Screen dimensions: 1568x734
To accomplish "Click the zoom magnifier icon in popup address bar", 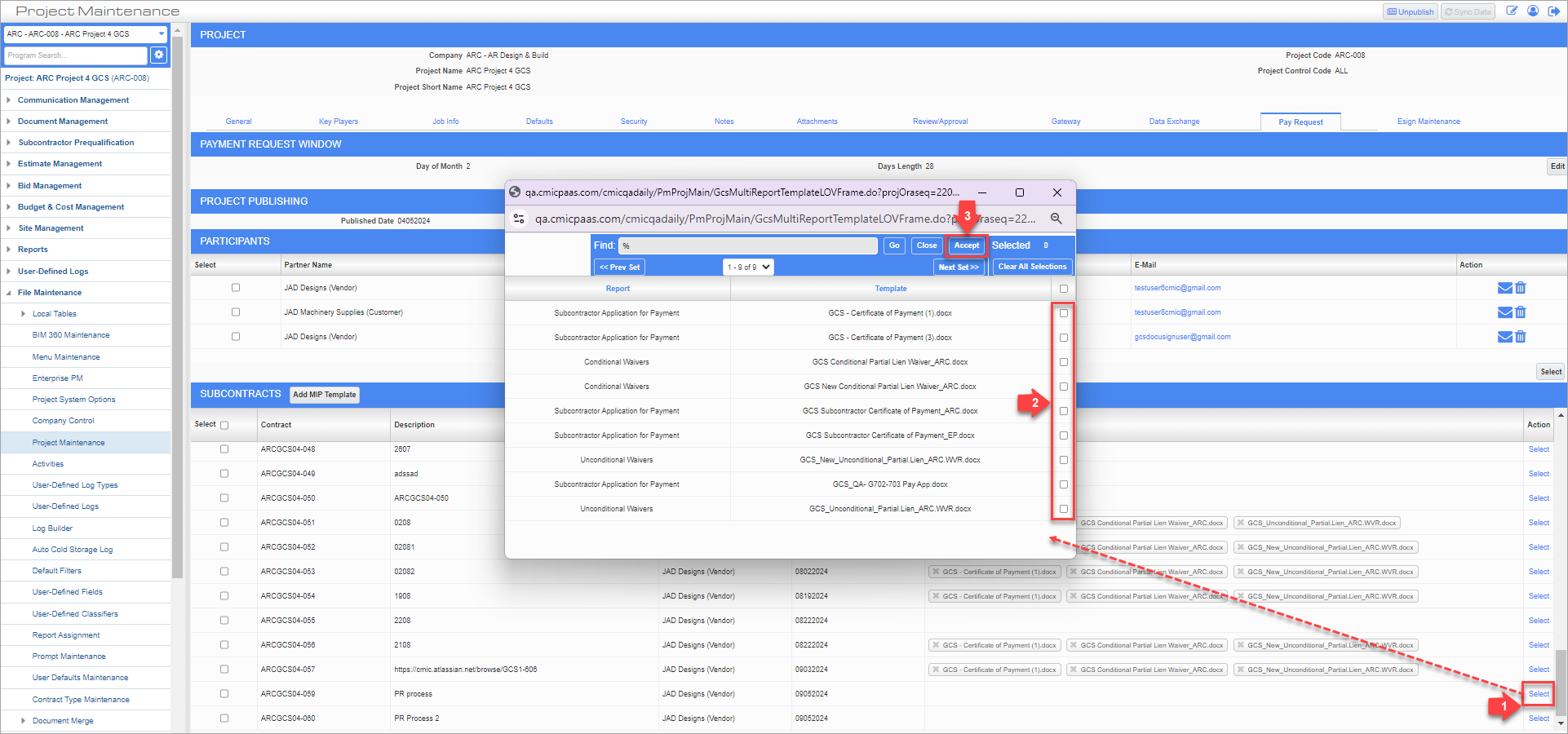I will [1056, 219].
